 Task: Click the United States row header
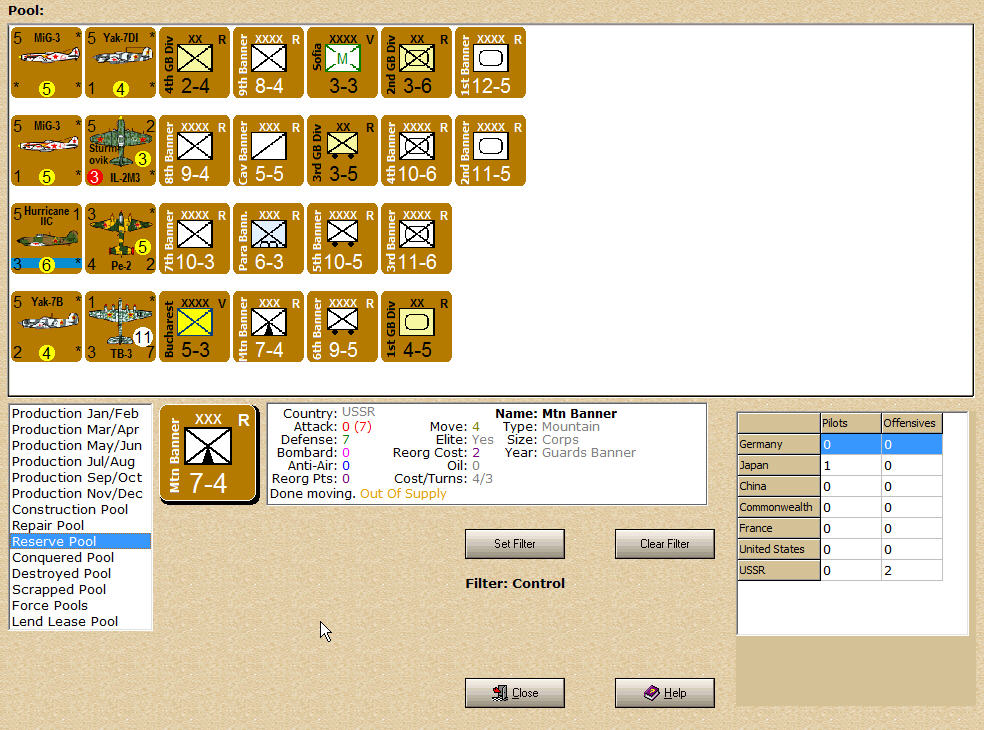tap(779, 549)
